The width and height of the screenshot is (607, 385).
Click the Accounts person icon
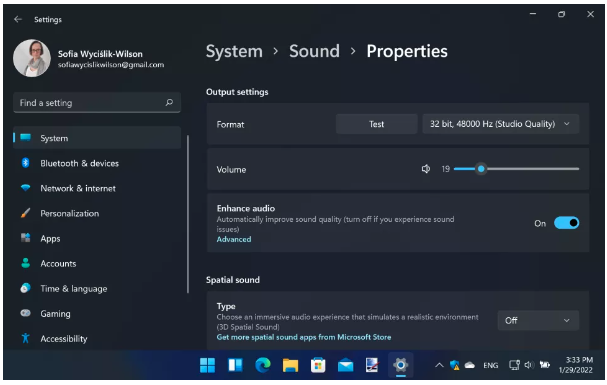pos(26,263)
